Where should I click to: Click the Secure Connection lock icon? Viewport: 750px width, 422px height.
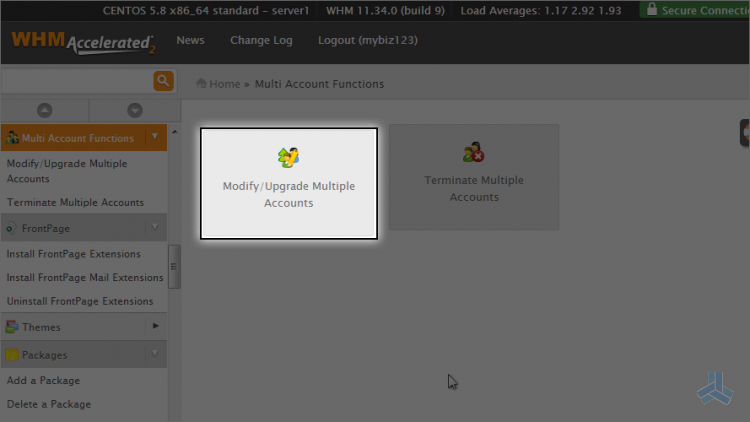point(651,9)
